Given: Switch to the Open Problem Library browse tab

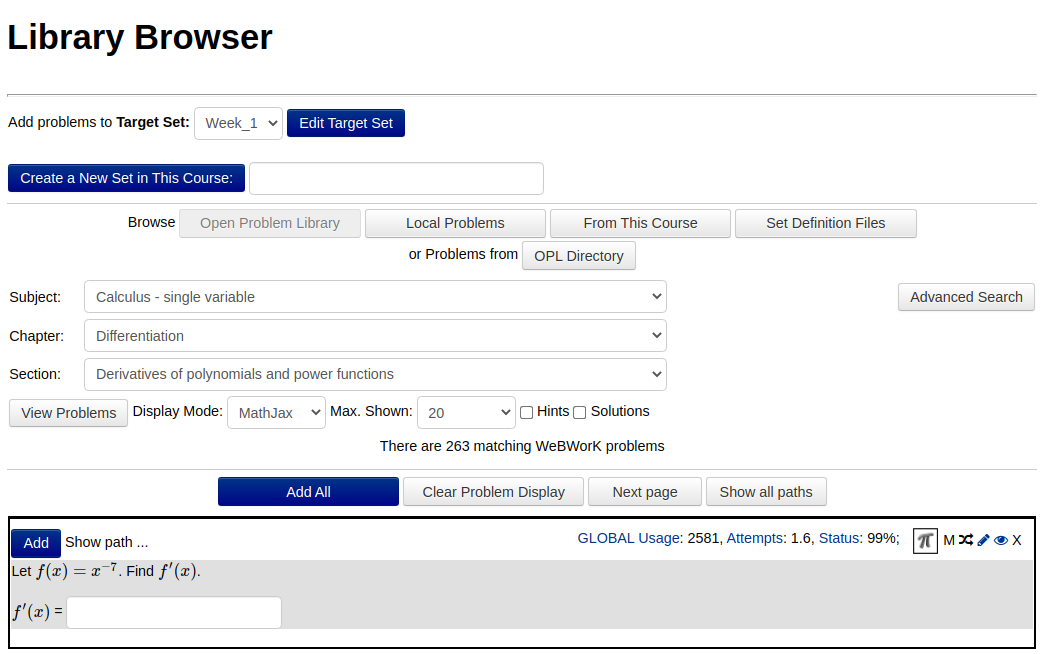Looking at the screenshot, I should [x=270, y=223].
